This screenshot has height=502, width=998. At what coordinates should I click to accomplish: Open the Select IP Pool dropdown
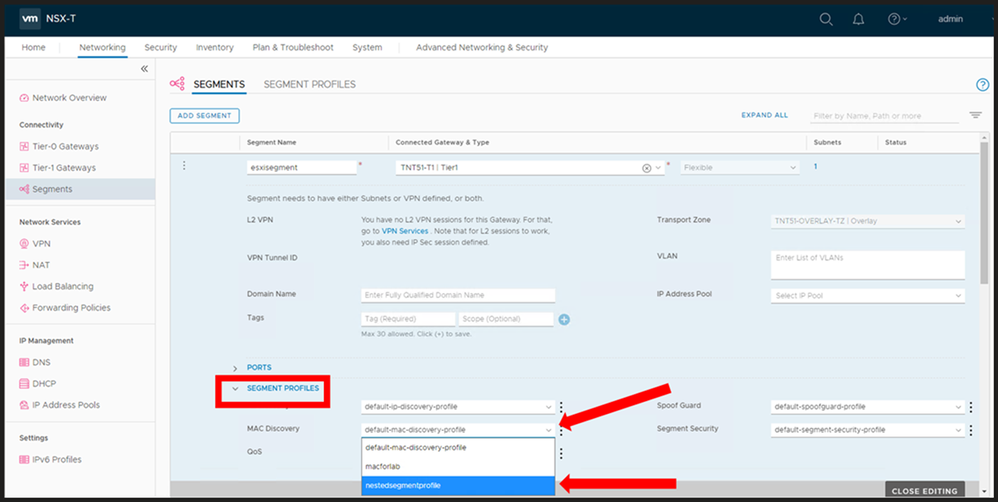click(x=868, y=296)
